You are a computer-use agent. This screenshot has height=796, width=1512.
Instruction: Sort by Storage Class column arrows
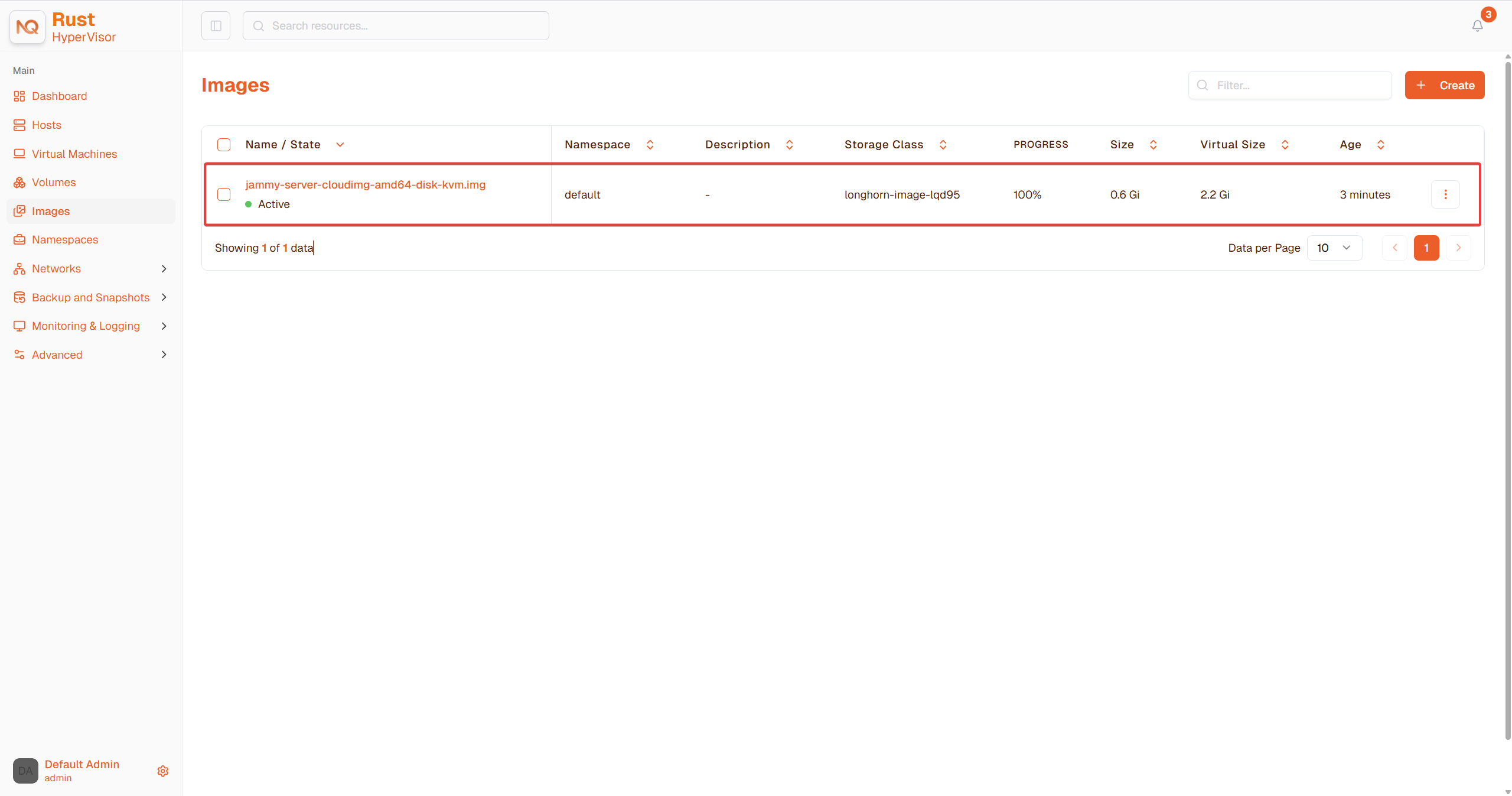(943, 145)
